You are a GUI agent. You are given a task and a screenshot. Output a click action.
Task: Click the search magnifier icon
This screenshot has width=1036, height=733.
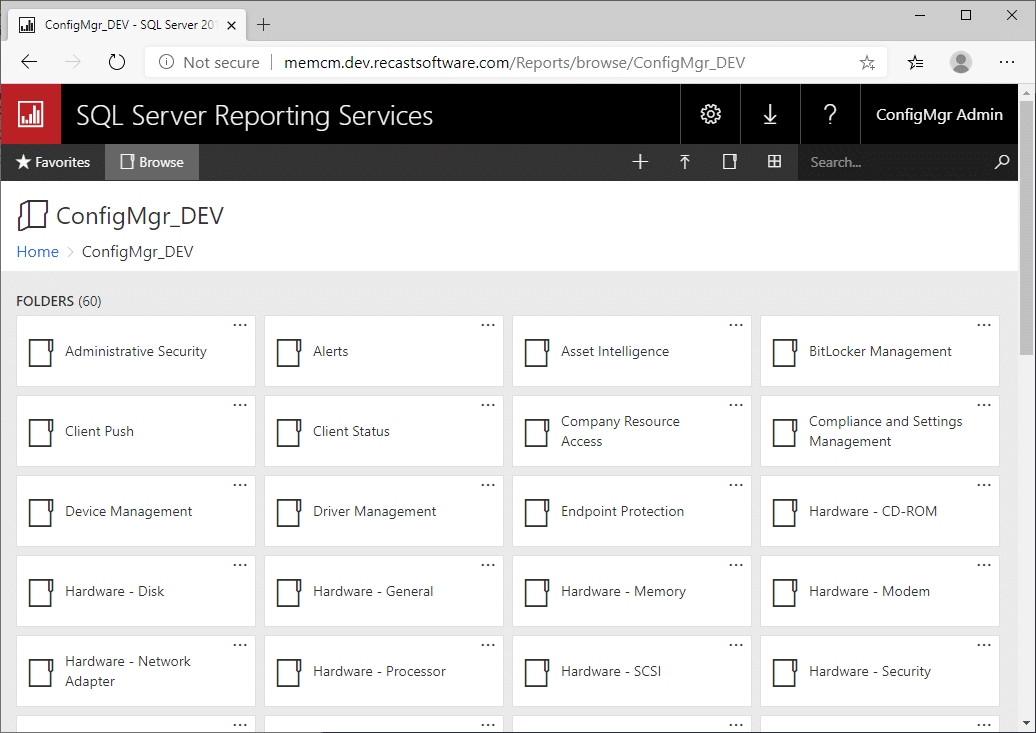coord(1002,162)
